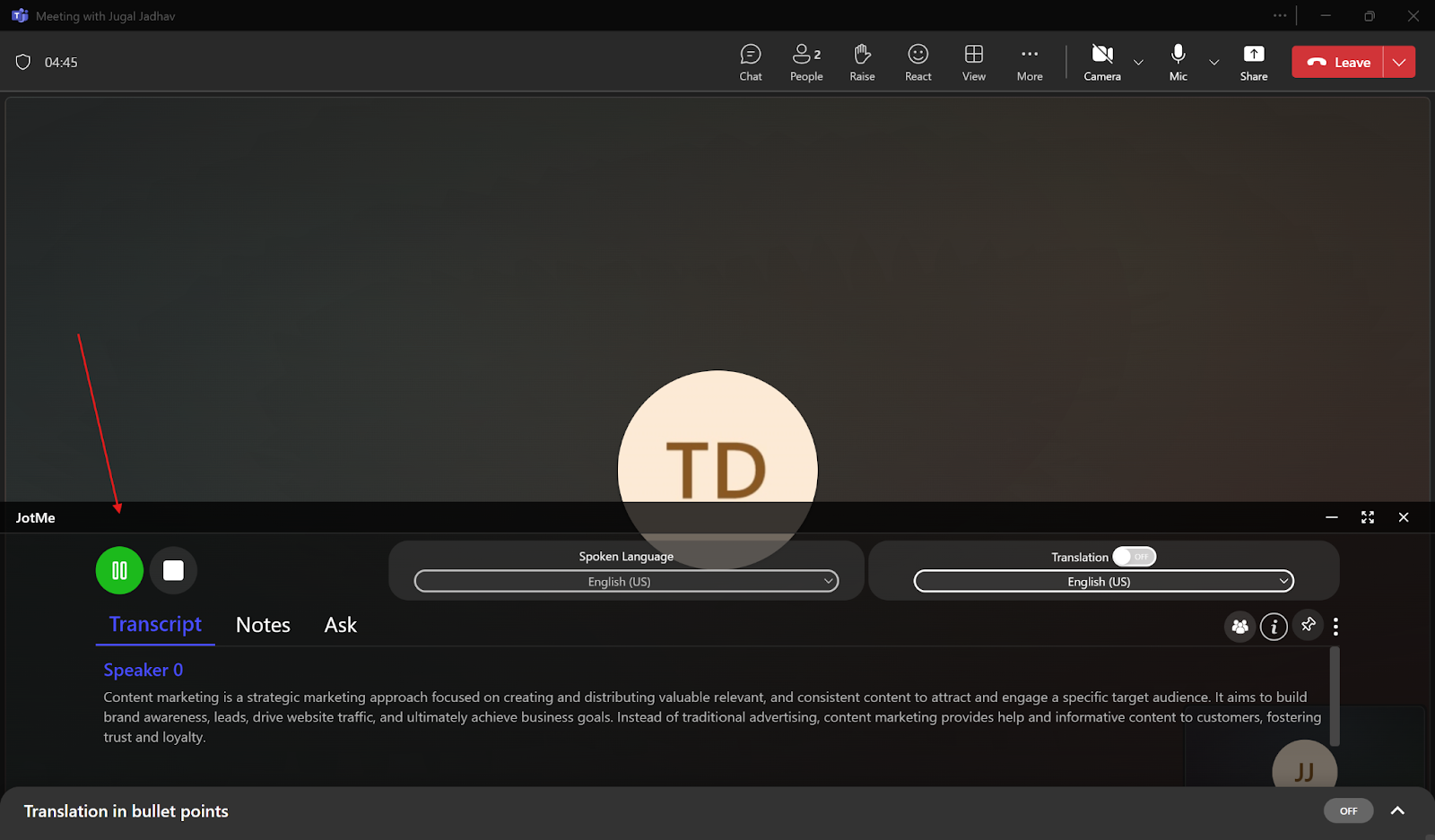This screenshot has height=840, width=1435.
Task: Switch to the Notes tab
Action: click(x=263, y=625)
